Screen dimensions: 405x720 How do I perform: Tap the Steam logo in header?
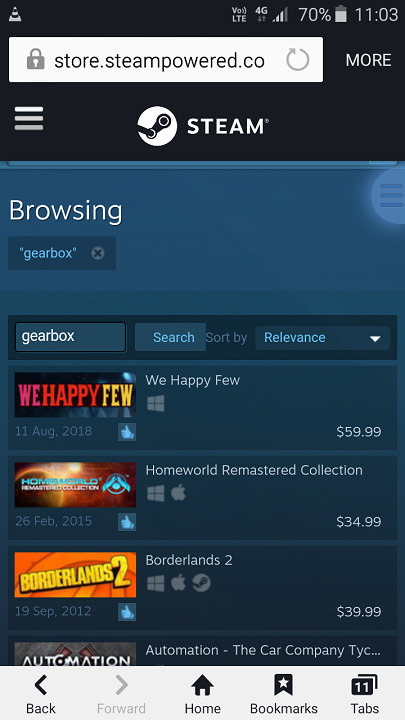[202, 126]
